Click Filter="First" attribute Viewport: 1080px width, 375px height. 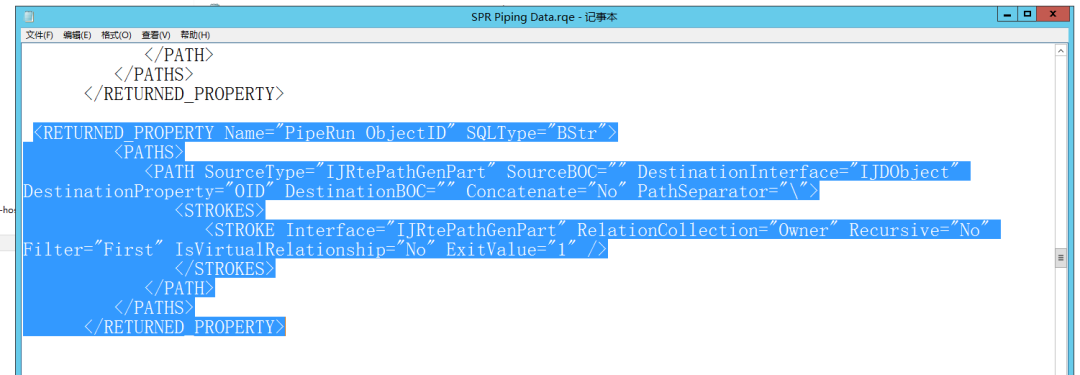click(x=95, y=250)
